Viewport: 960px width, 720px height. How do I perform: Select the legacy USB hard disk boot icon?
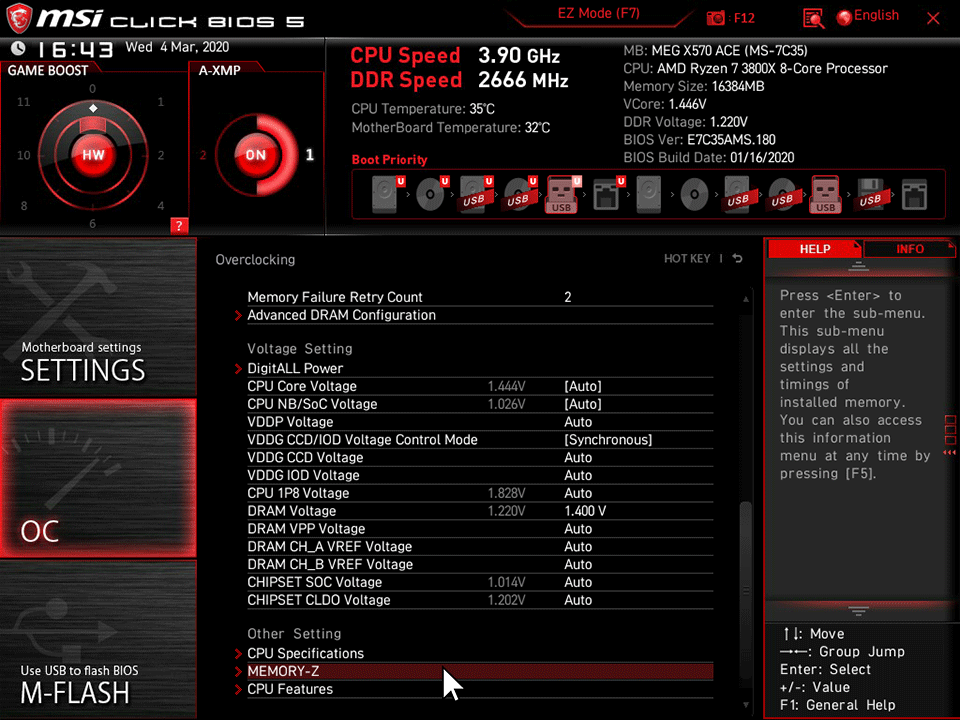coord(738,194)
